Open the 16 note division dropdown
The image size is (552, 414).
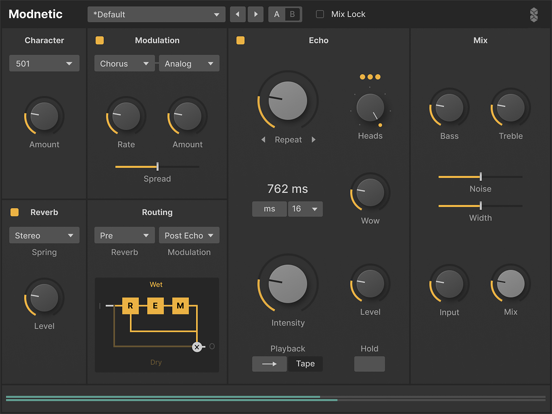(x=305, y=209)
